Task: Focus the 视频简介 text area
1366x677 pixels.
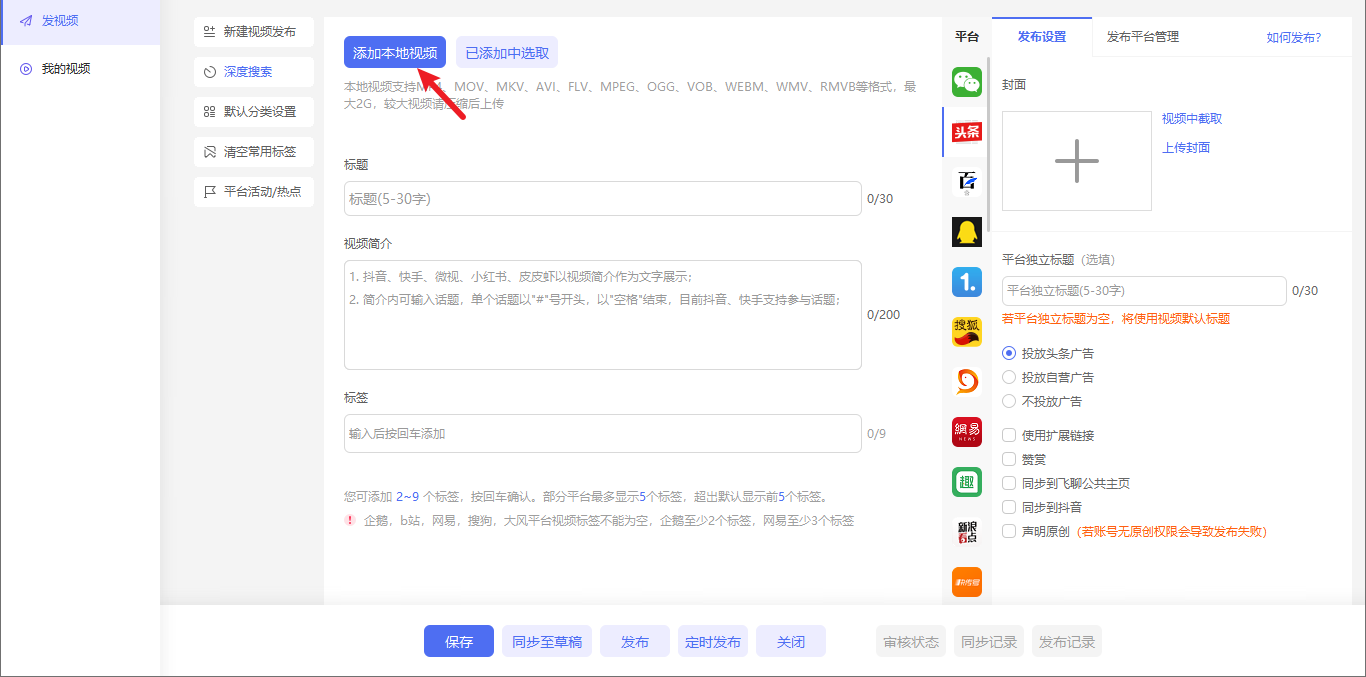Action: coord(603,315)
